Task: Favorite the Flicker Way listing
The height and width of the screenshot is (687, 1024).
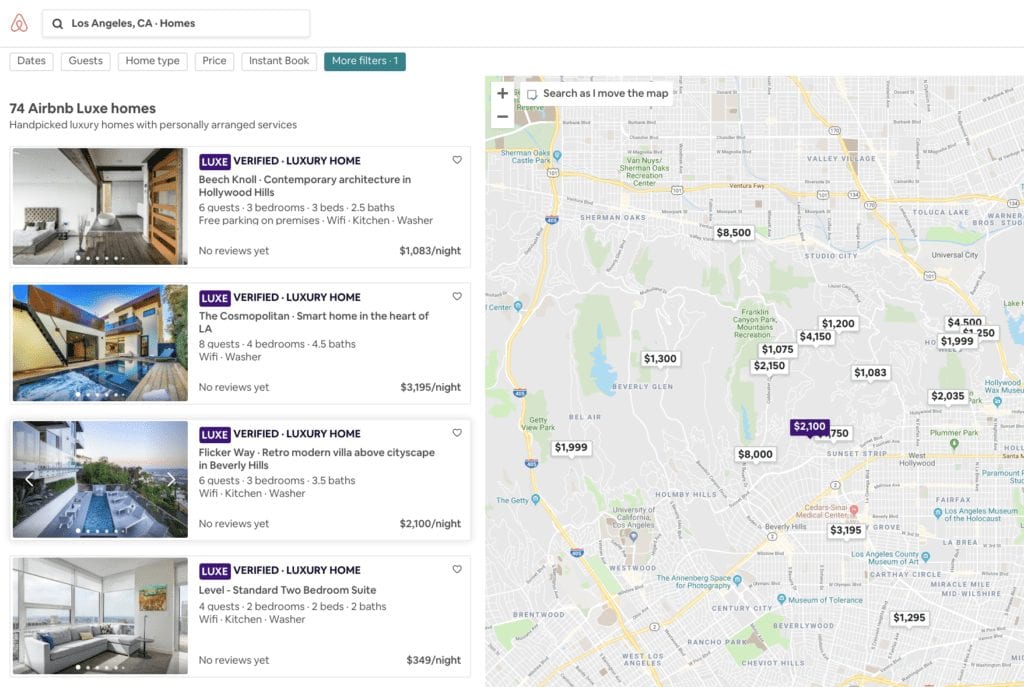Action: click(x=457, y=433)
